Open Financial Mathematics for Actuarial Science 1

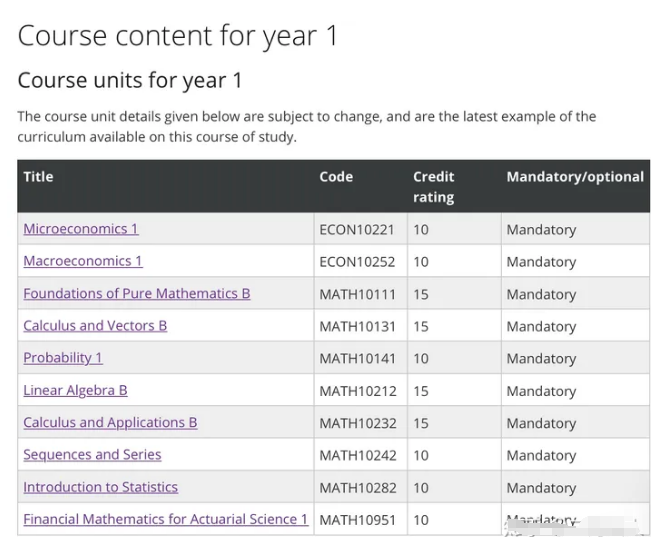[165, 520]
